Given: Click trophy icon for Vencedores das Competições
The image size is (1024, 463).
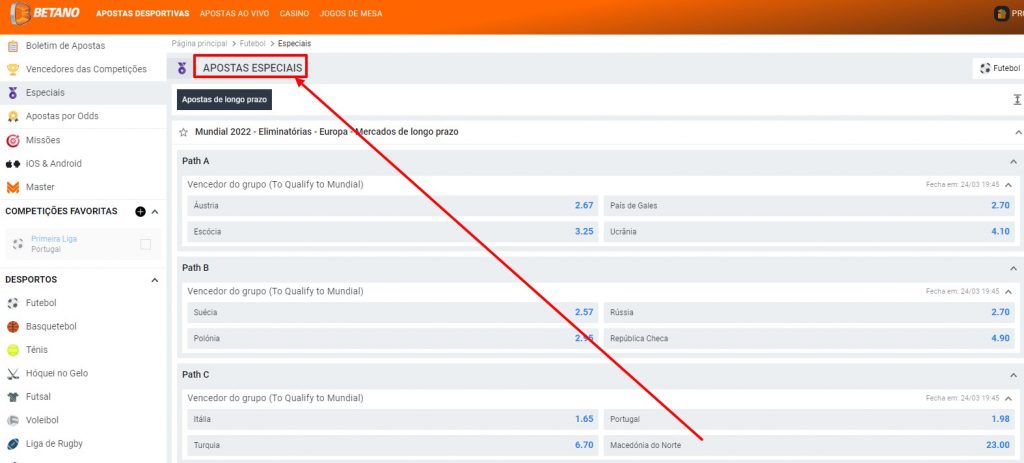Looking at the screenshot, I should [x=12, y=69].
